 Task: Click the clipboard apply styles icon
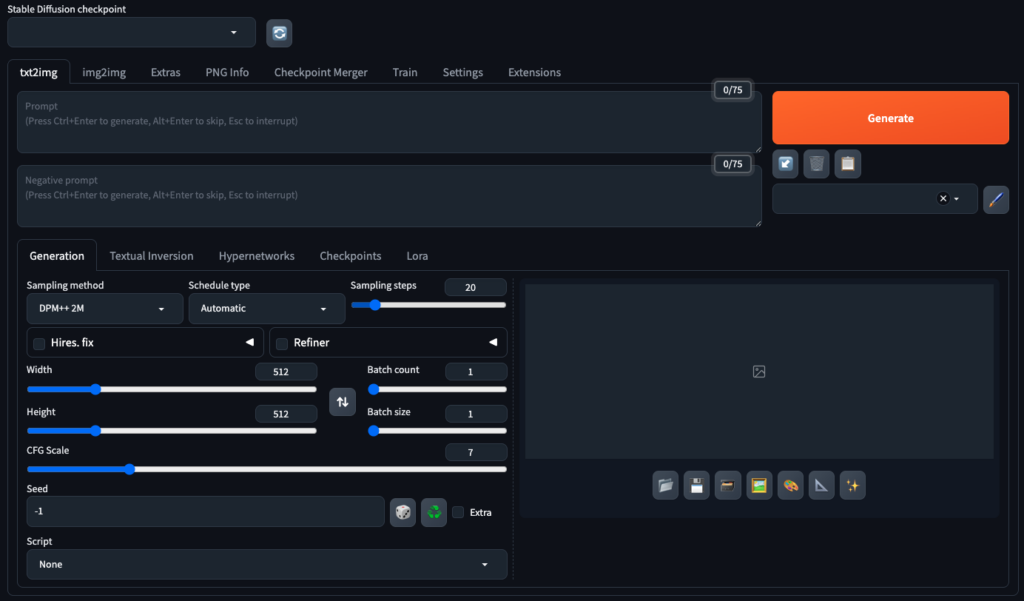point(848,163)
